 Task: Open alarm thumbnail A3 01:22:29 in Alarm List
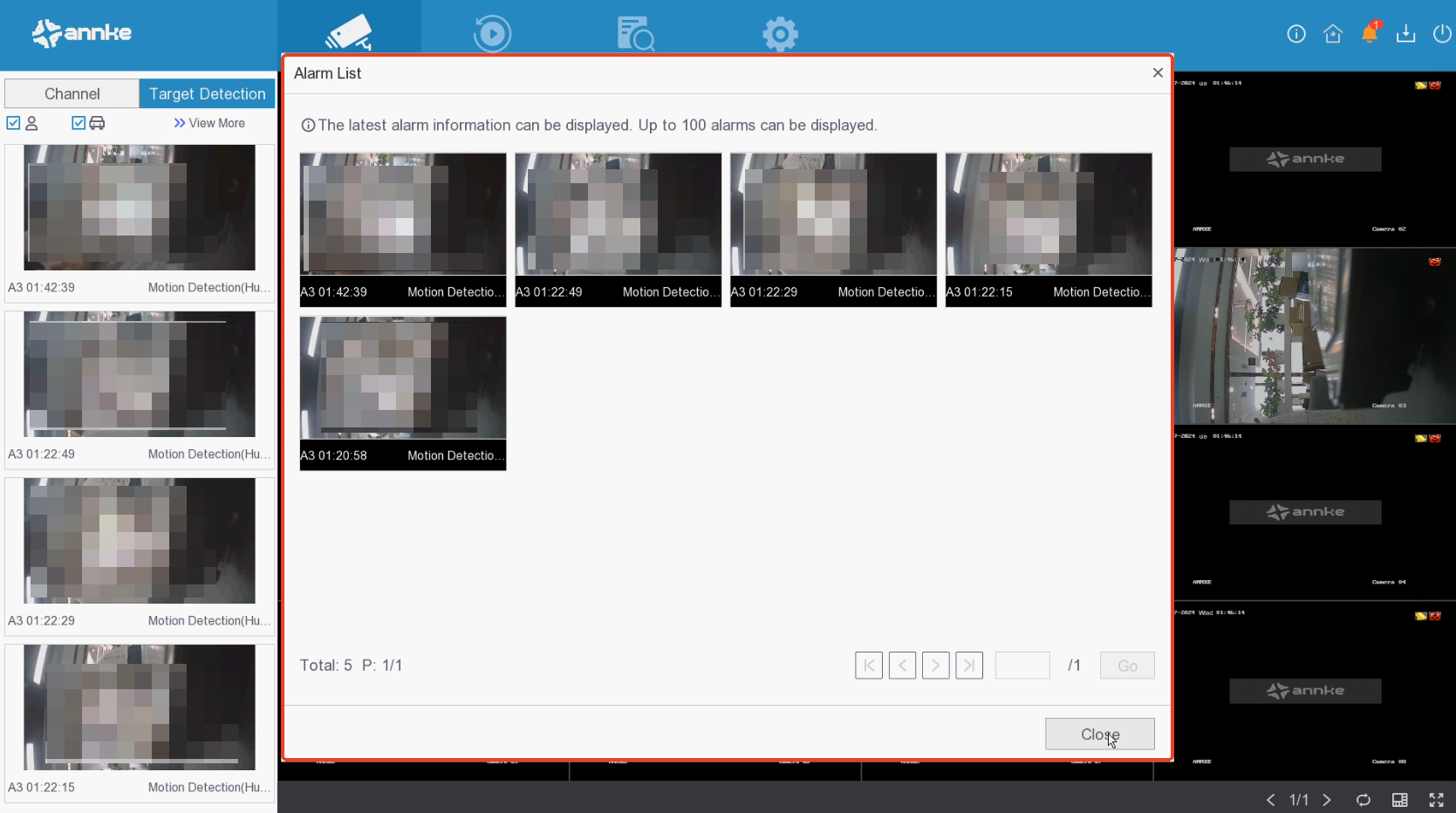[x=833, y=229]
